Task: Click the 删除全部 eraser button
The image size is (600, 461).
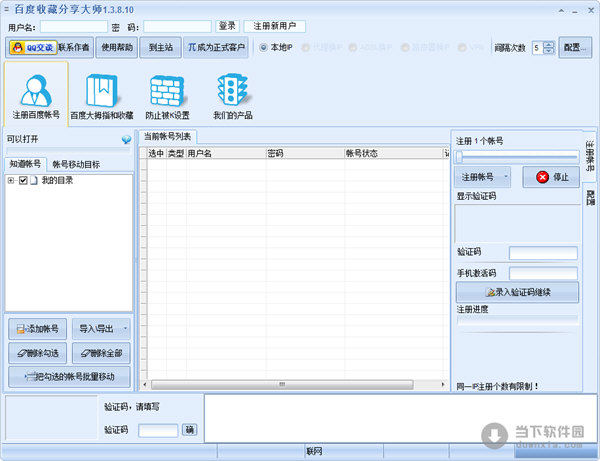Action: coord(101,353)
